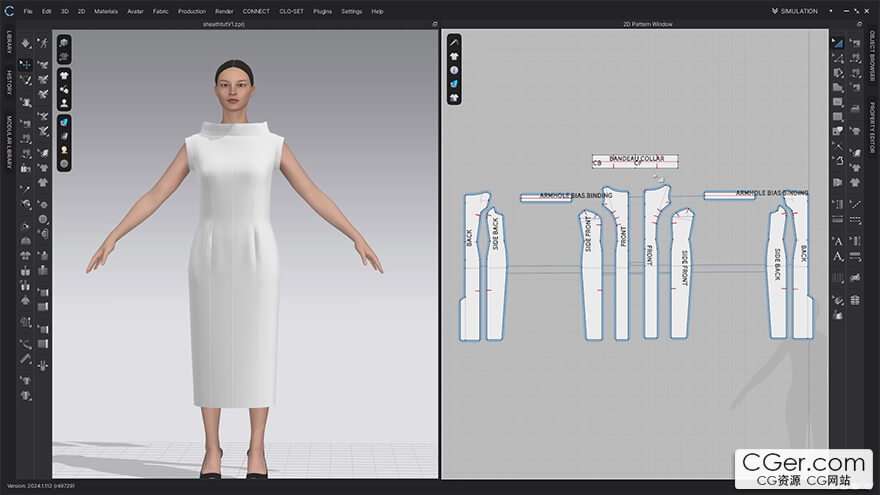Viewport: 880px width, 495px height.
Task: Select the blue triangle pattern tool in right toolbar
Action: (837, 43)
